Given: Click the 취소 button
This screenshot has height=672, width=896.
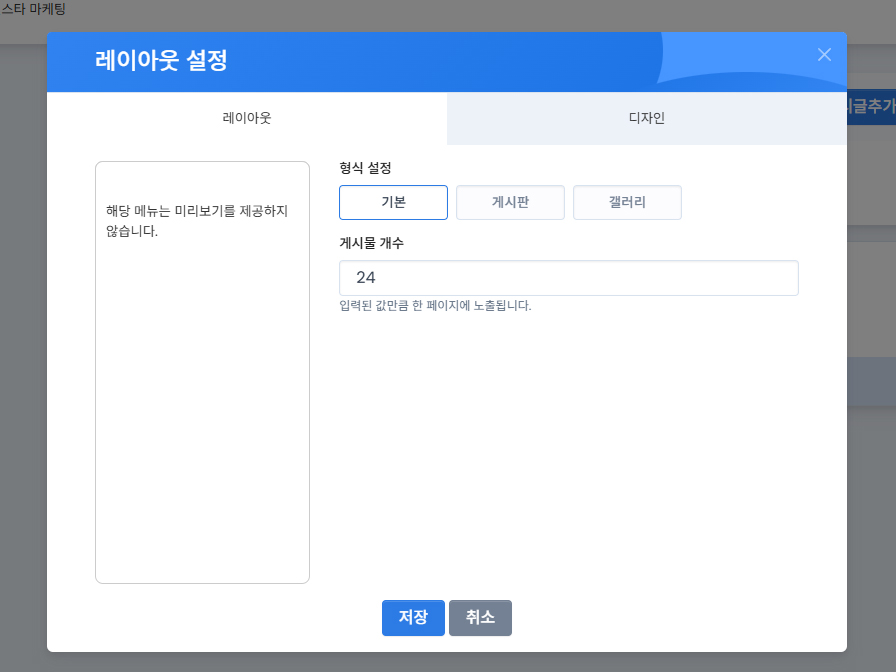Looking at the screenshot, I should [480, 618].
